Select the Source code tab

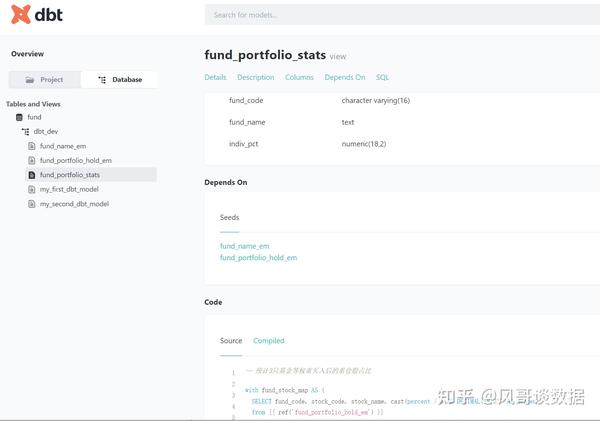(231, 341)
